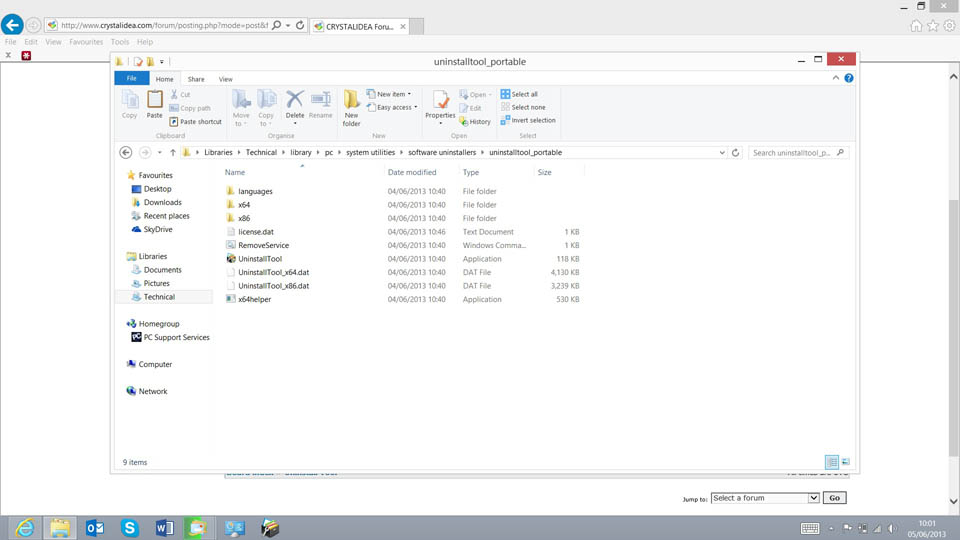The width and height of the screenshot is (960, 540).
Task: Click the Up one level arrow
Action: click(x=173, y=152)
